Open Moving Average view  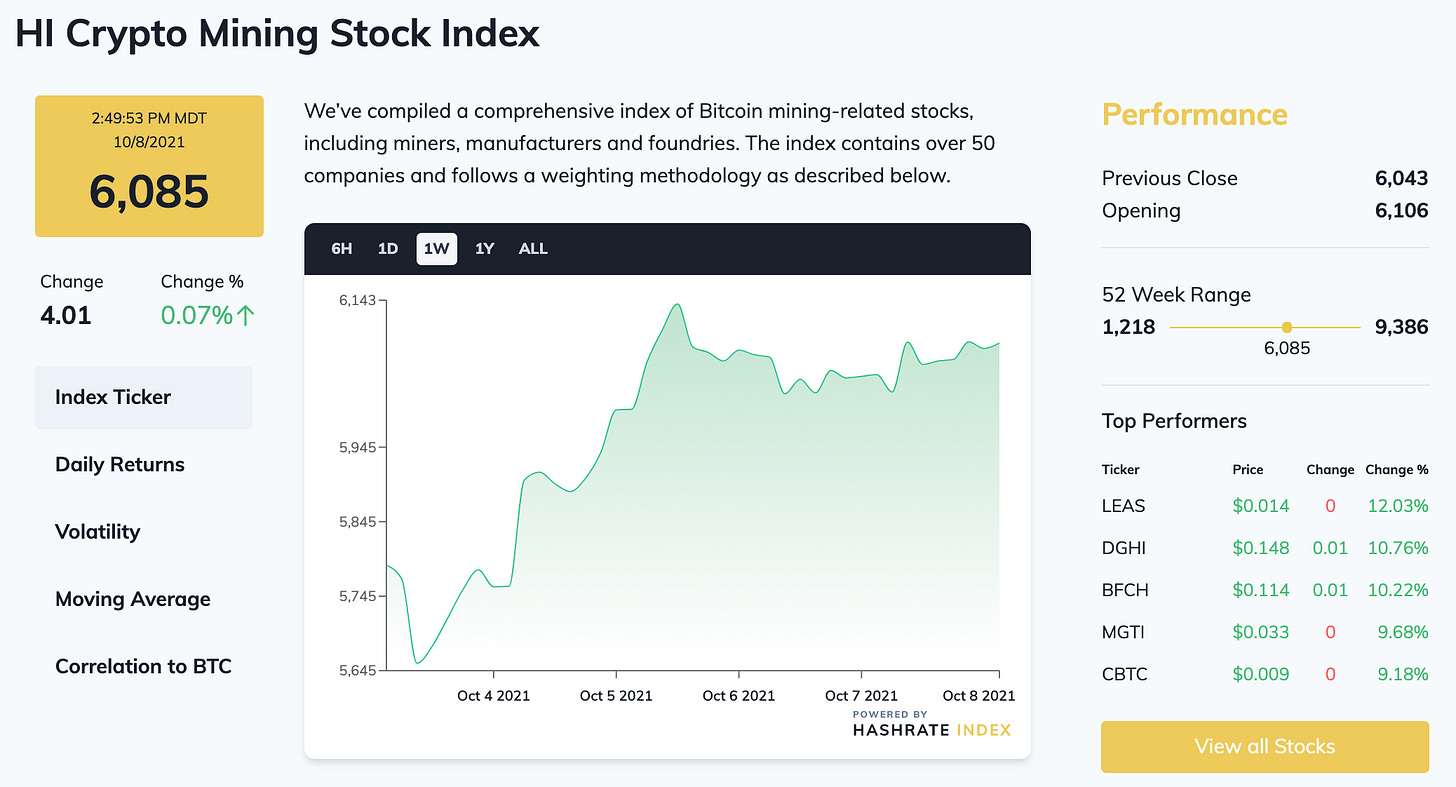(133, 599)
